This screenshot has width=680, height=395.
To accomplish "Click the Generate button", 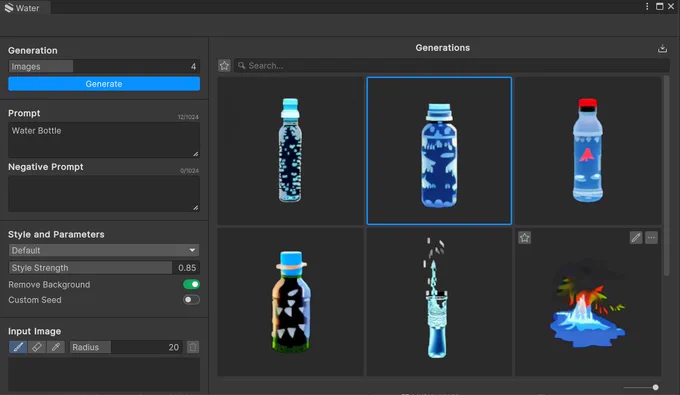I will [104, 84].
